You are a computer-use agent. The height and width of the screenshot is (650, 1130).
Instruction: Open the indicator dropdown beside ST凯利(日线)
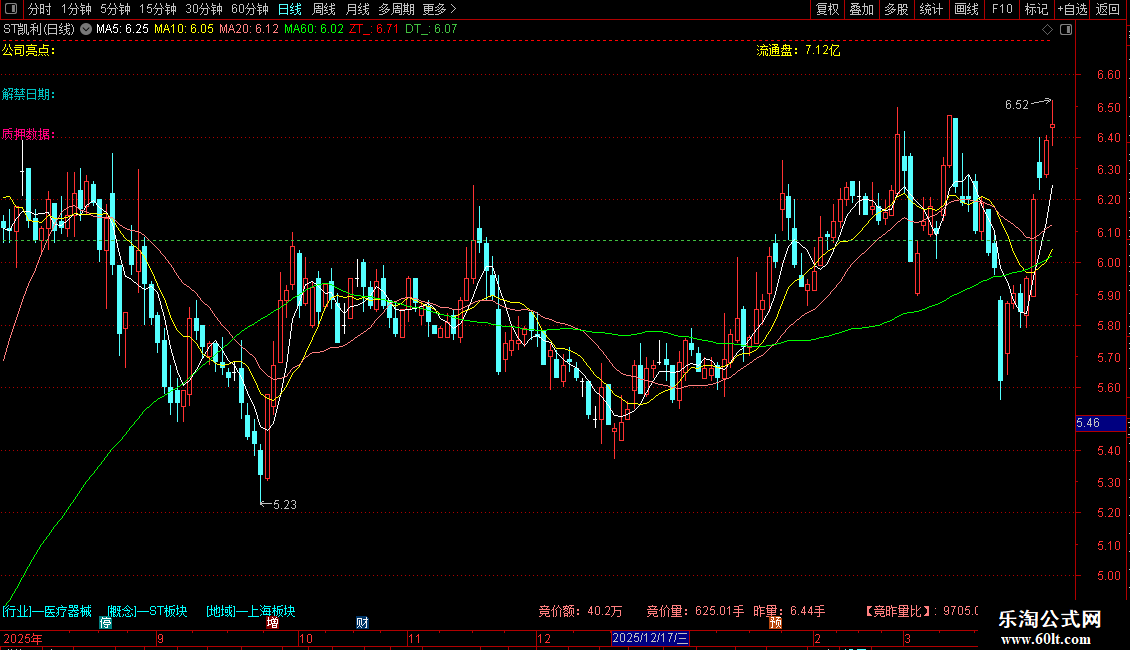tap(86, 29)
